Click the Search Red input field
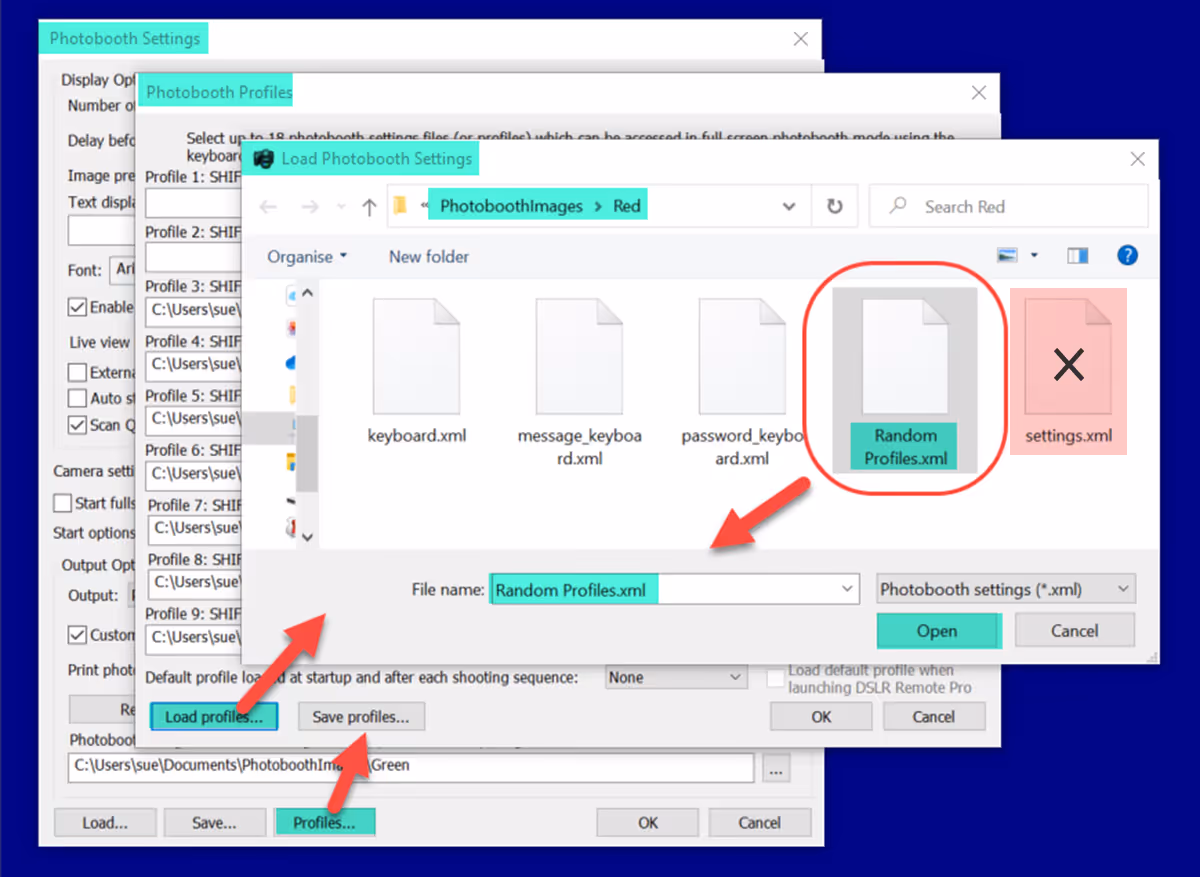 (1009, 207)
